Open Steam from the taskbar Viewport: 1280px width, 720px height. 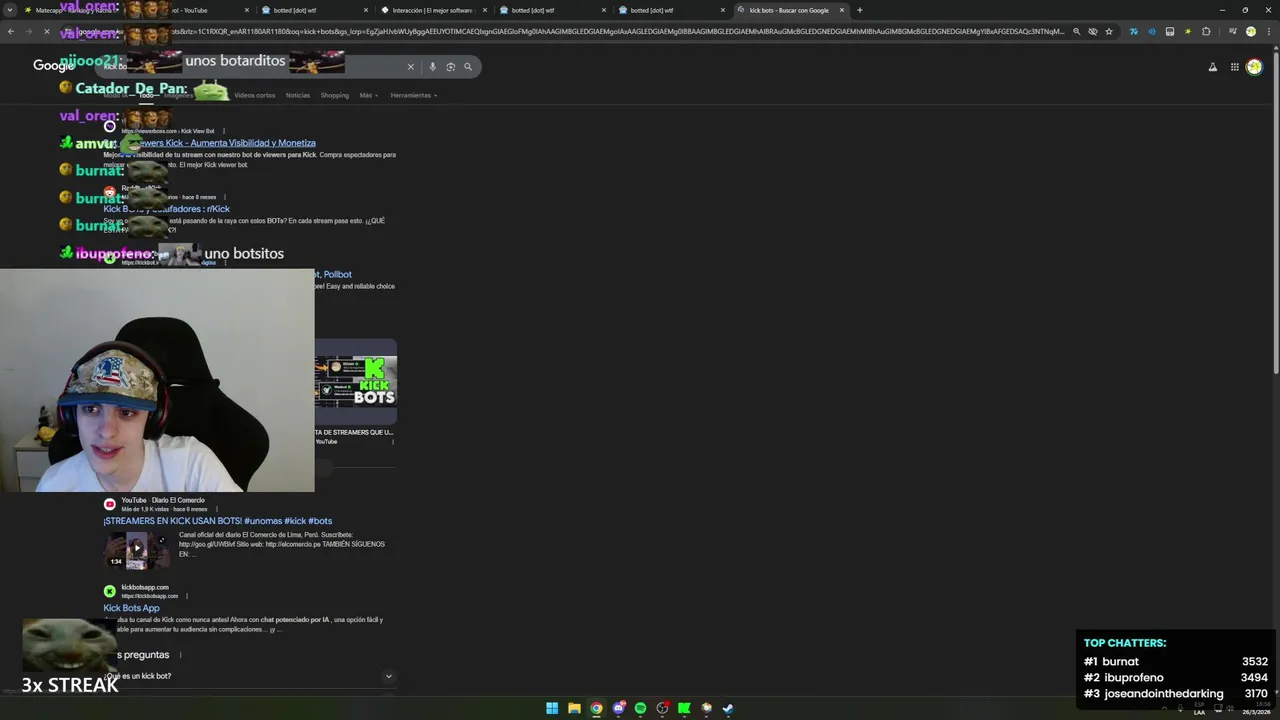coord(728,708)
